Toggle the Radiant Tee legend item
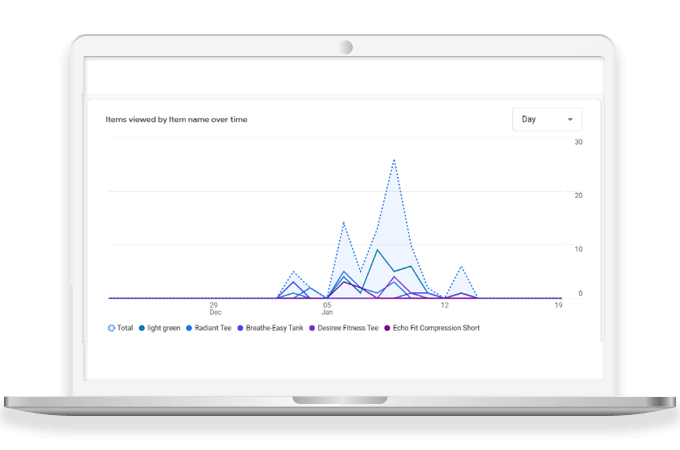The height and width of the screenshot is (450, 680). [209, 328]
